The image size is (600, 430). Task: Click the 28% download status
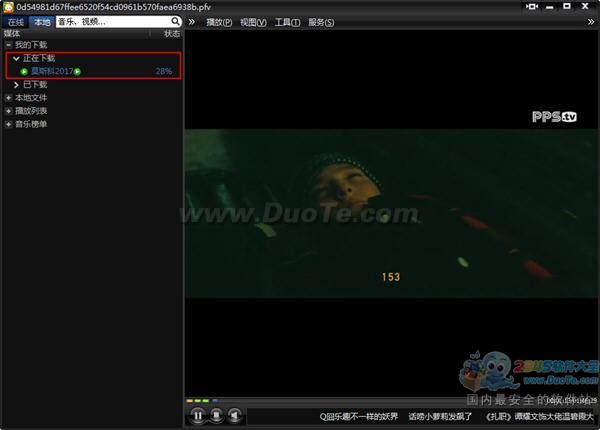tap(163, 71)
